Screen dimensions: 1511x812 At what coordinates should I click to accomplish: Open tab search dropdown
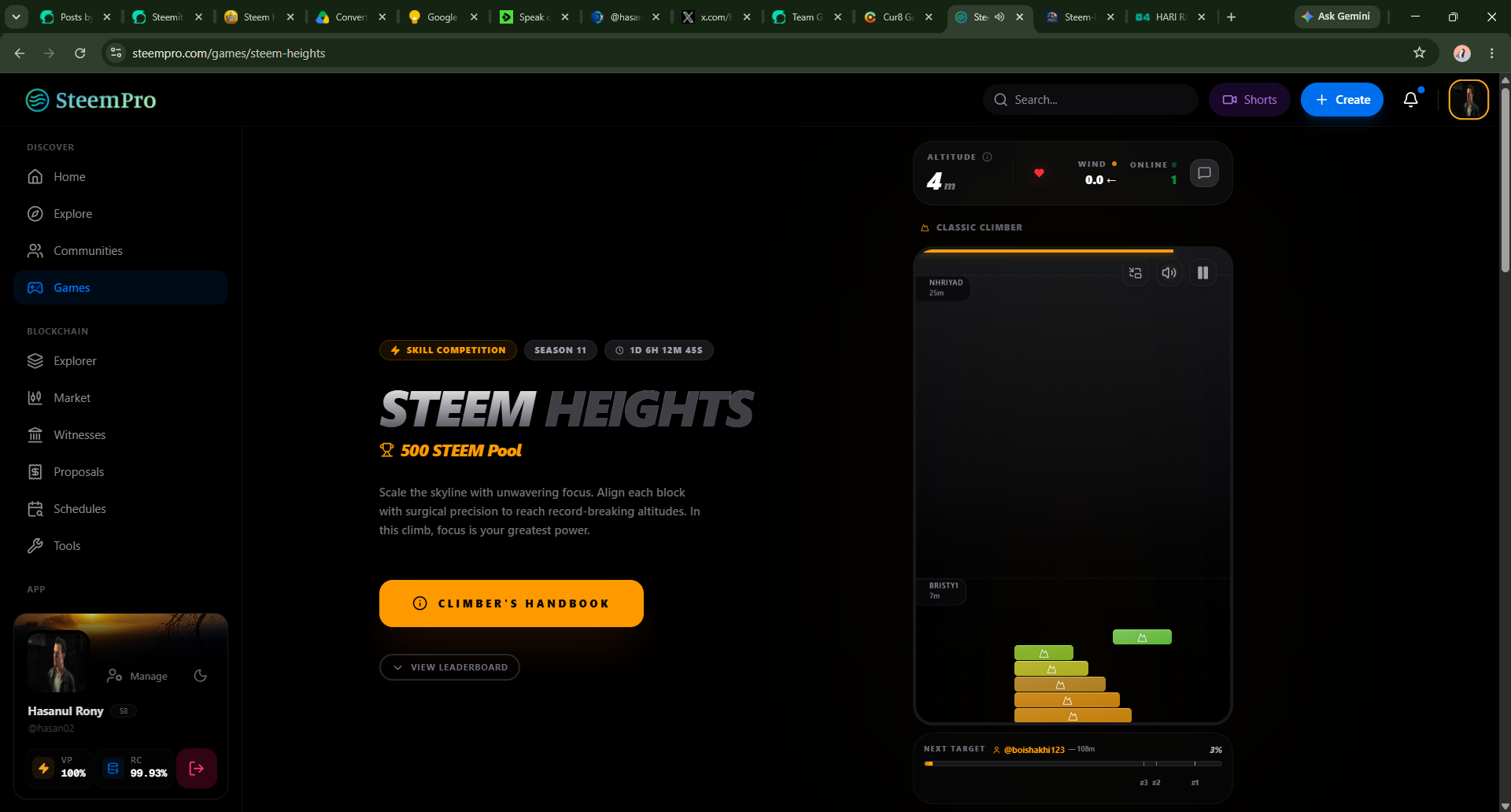16,17
